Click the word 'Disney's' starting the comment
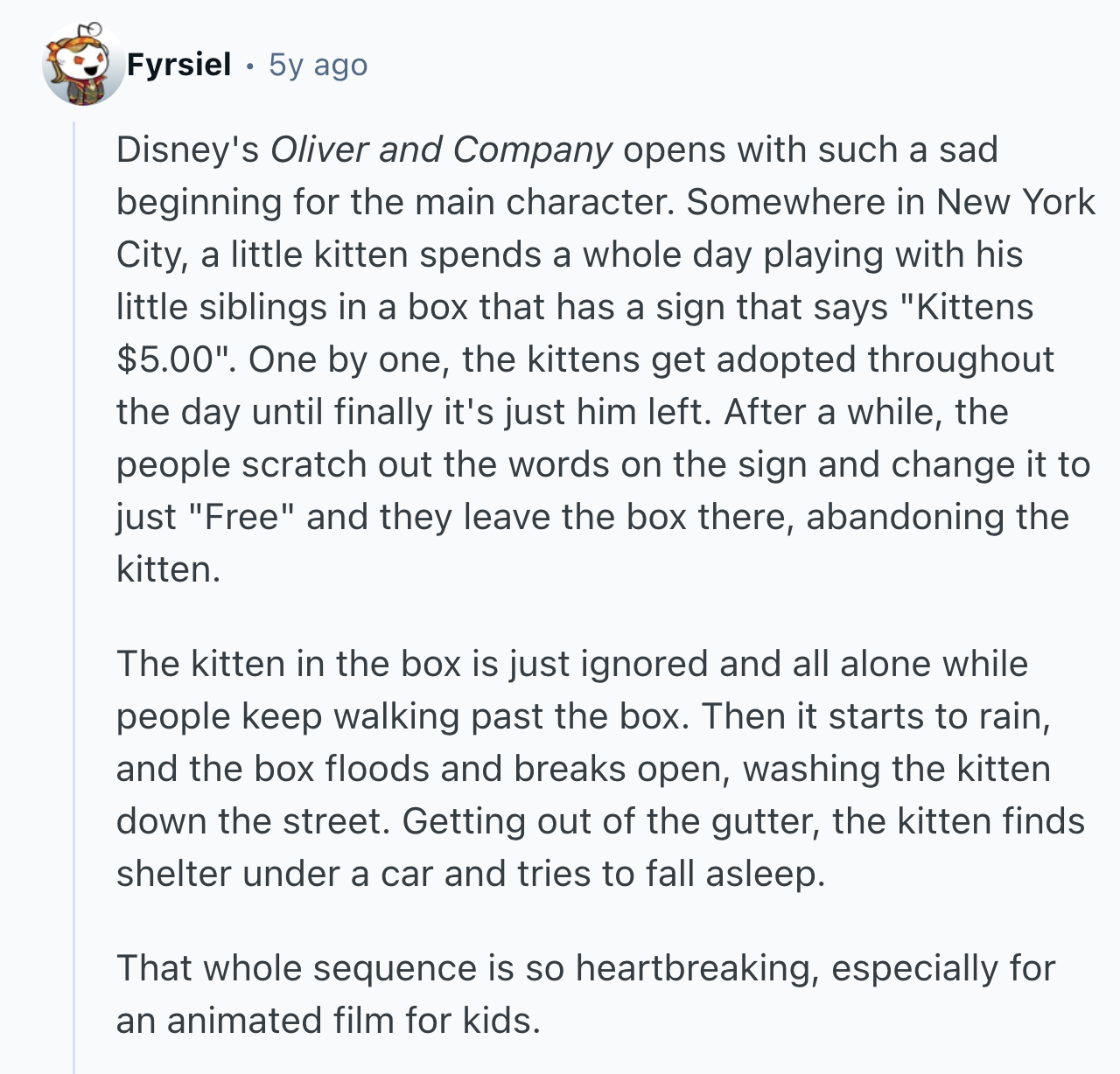1120x1074 pixels. pyautogui.click(x=187, y=150)
